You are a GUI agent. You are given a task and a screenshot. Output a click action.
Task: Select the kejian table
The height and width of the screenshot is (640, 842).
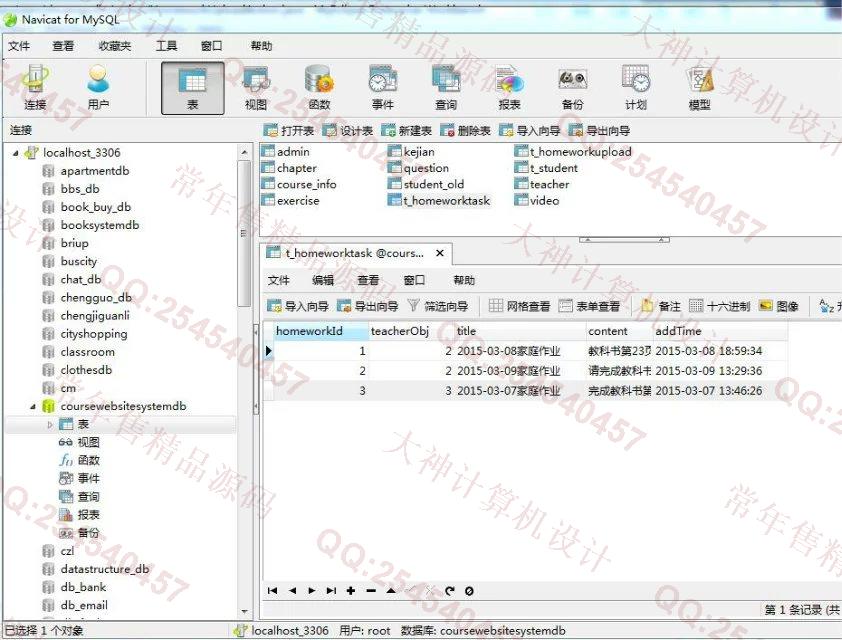coord(411,152)
